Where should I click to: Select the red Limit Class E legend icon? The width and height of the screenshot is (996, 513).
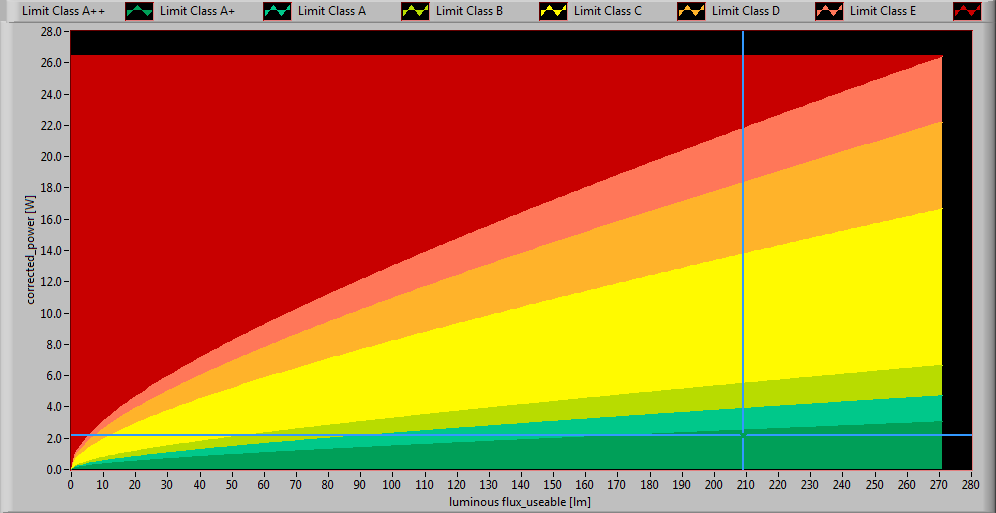pyautogui.click(x=967, y=12)
